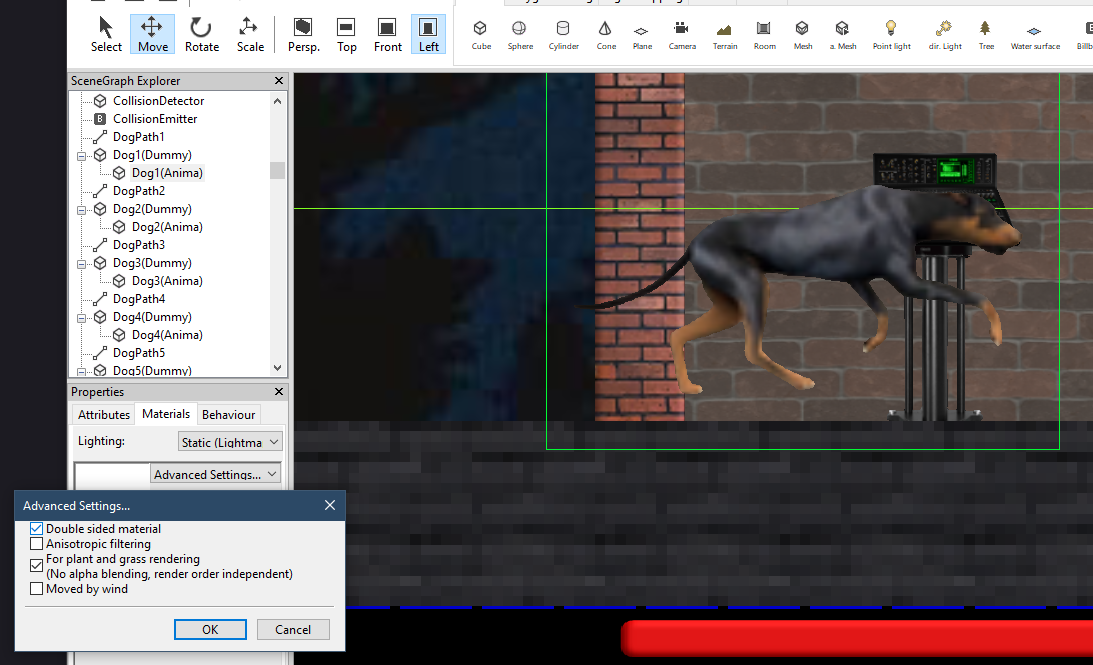Select DogPath2 in the scene tree
The image size is (1093, 665).
click(139, 191)
